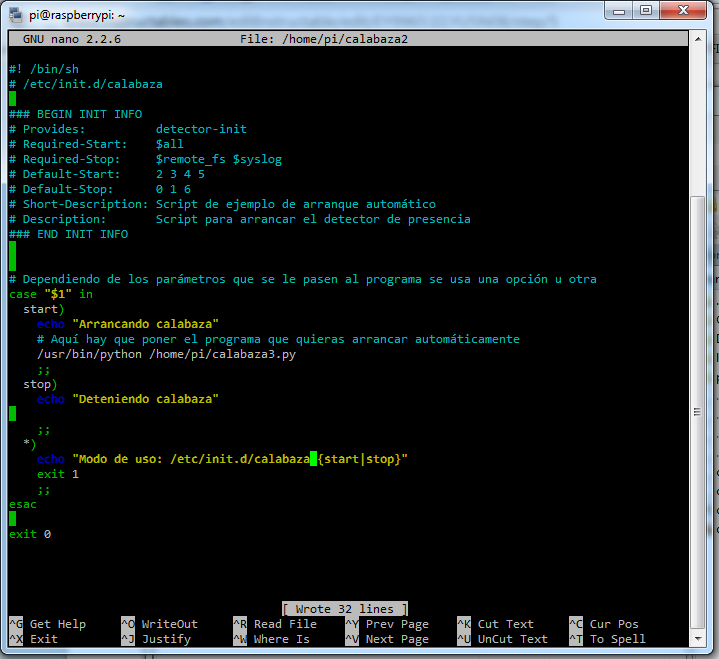The width and height of the screenshot is (719, 659).
Task: Click '$all' in the Required-Start line
Action: (x=170, y=144)
